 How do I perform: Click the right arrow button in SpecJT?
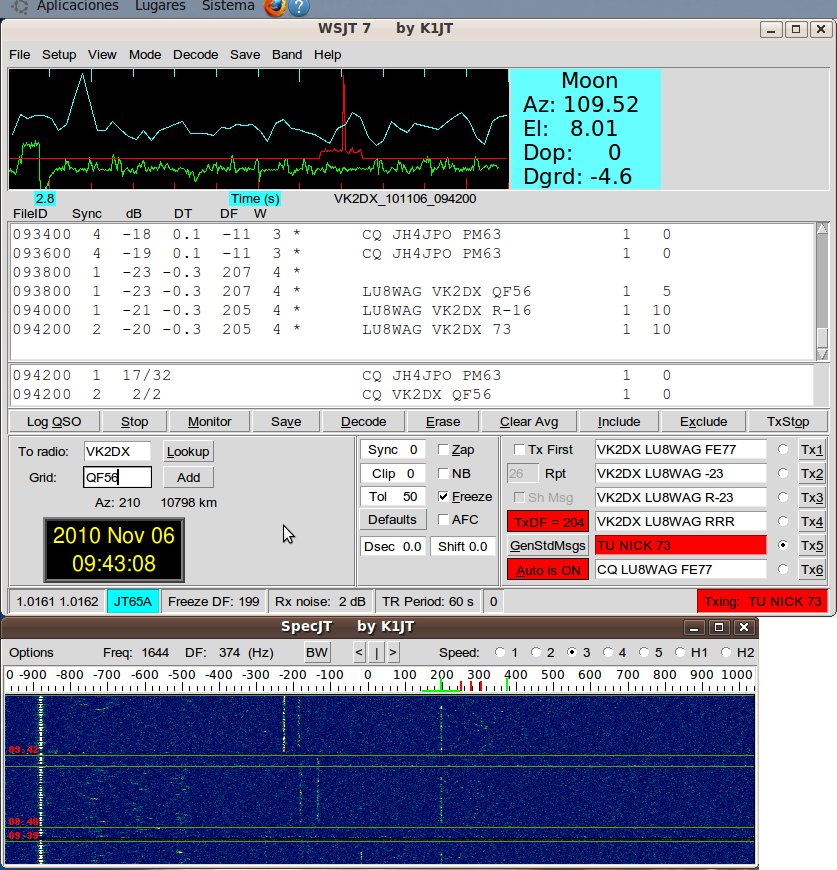pos(393,652)
